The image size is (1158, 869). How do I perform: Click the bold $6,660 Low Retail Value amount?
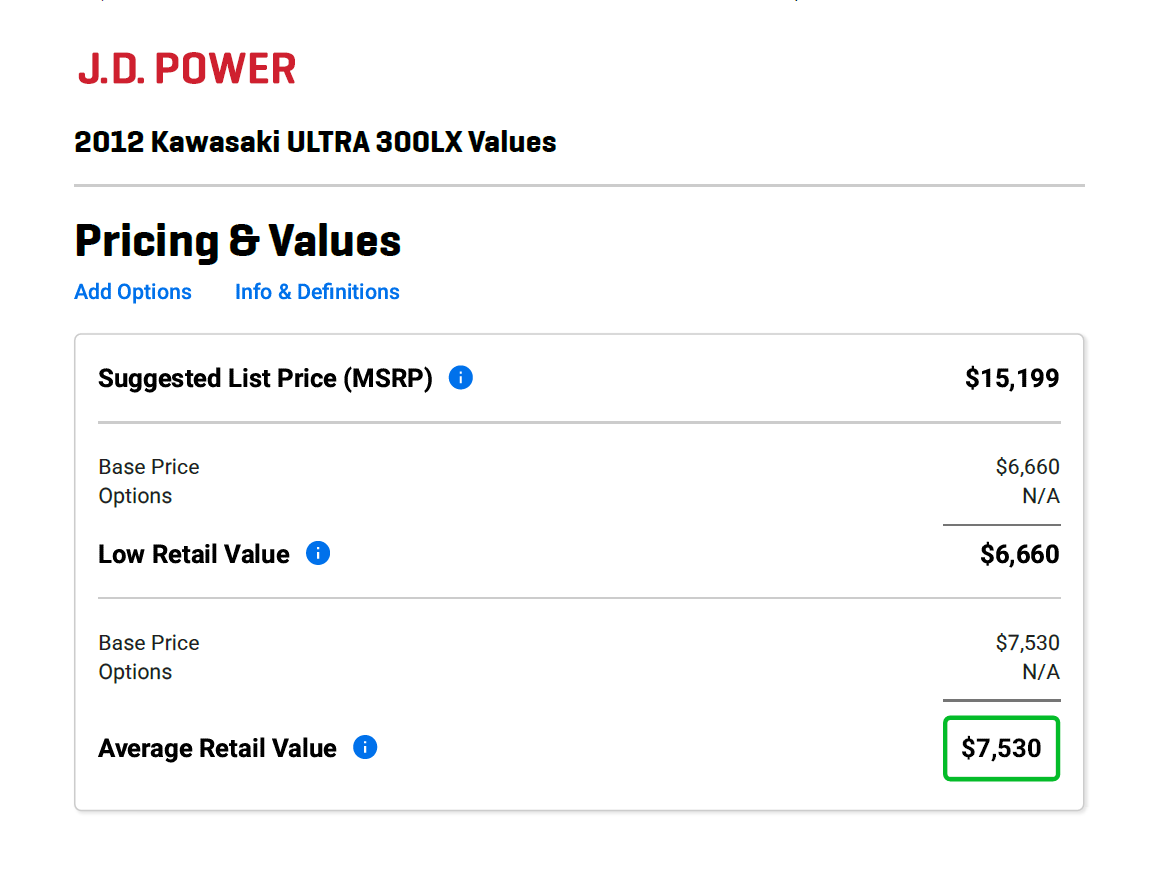(1019, 554)
